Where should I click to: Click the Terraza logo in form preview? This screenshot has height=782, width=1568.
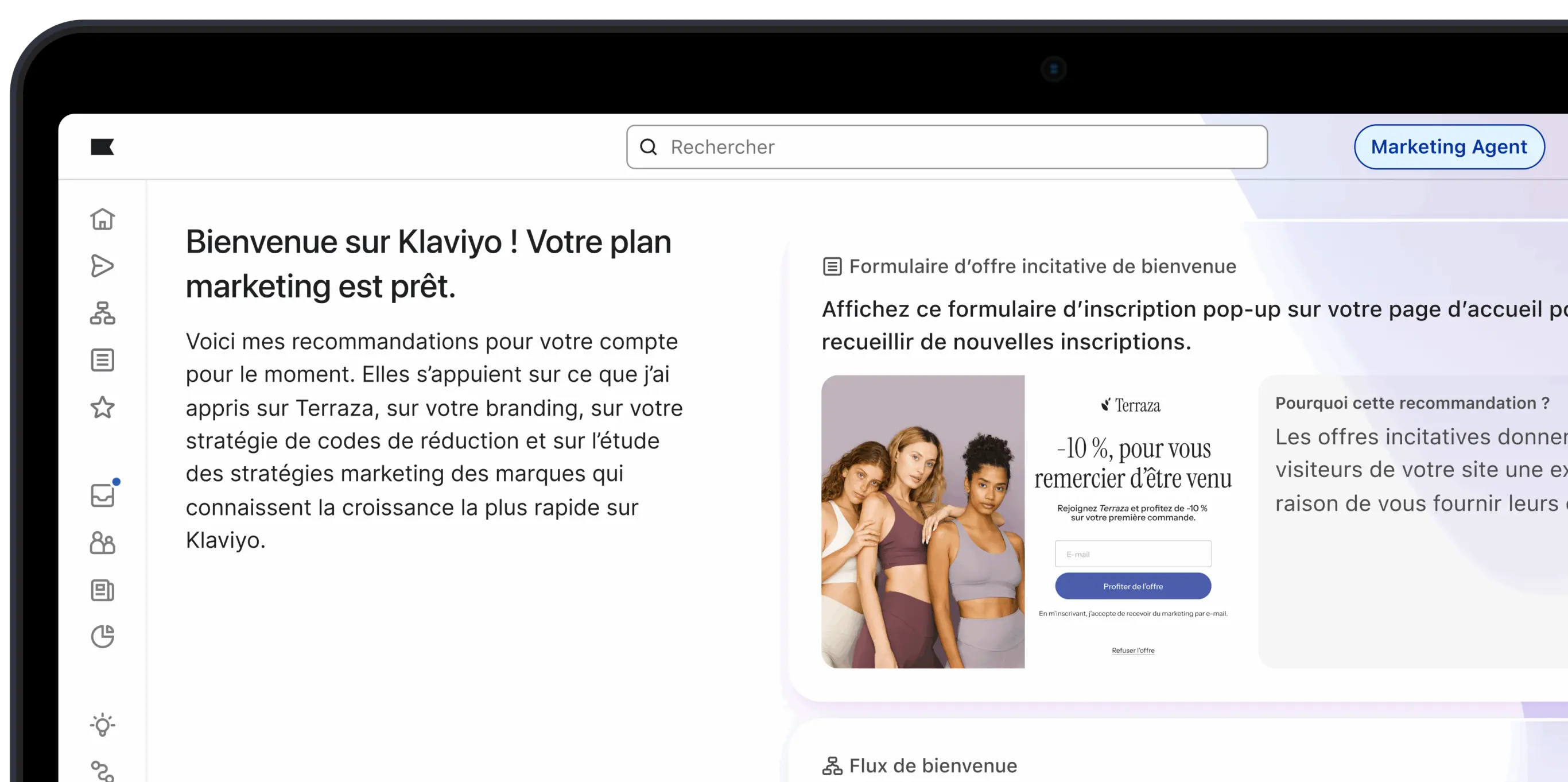click(x=1131, y=405)
